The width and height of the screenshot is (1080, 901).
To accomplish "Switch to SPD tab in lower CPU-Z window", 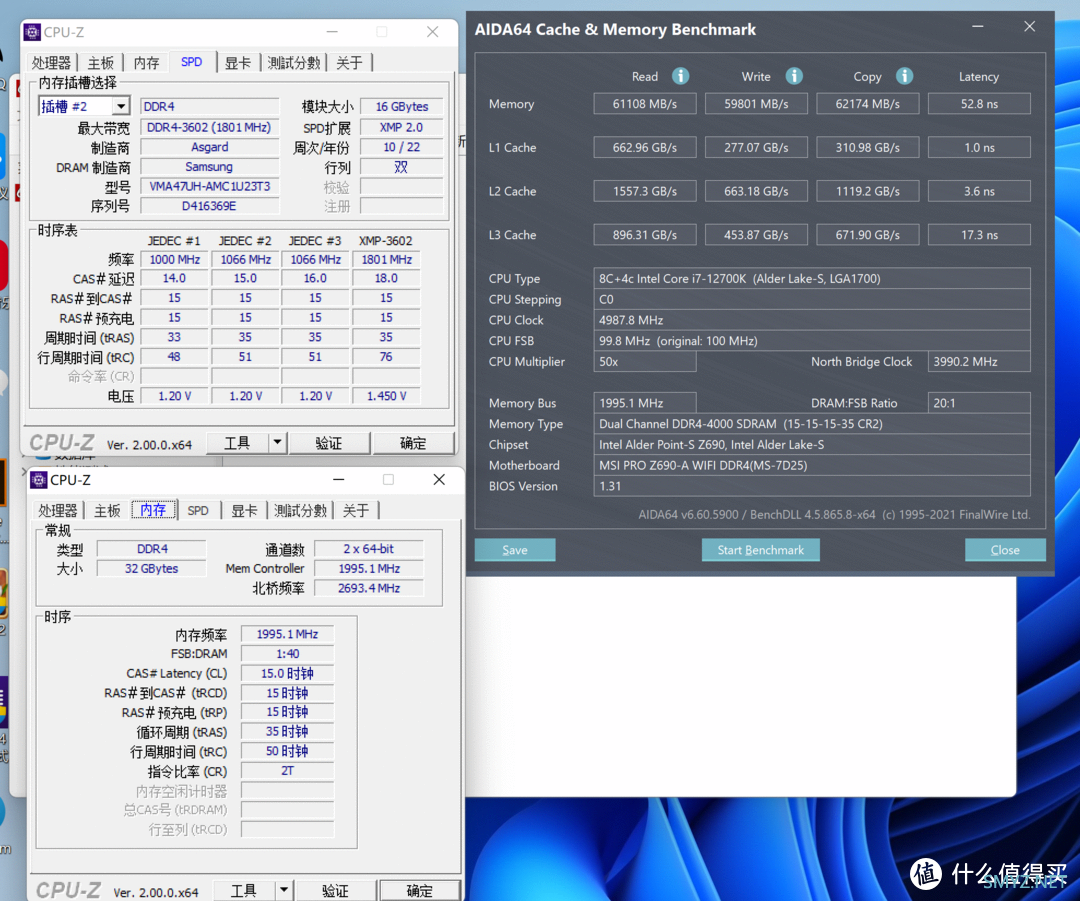I will point(198,510).
